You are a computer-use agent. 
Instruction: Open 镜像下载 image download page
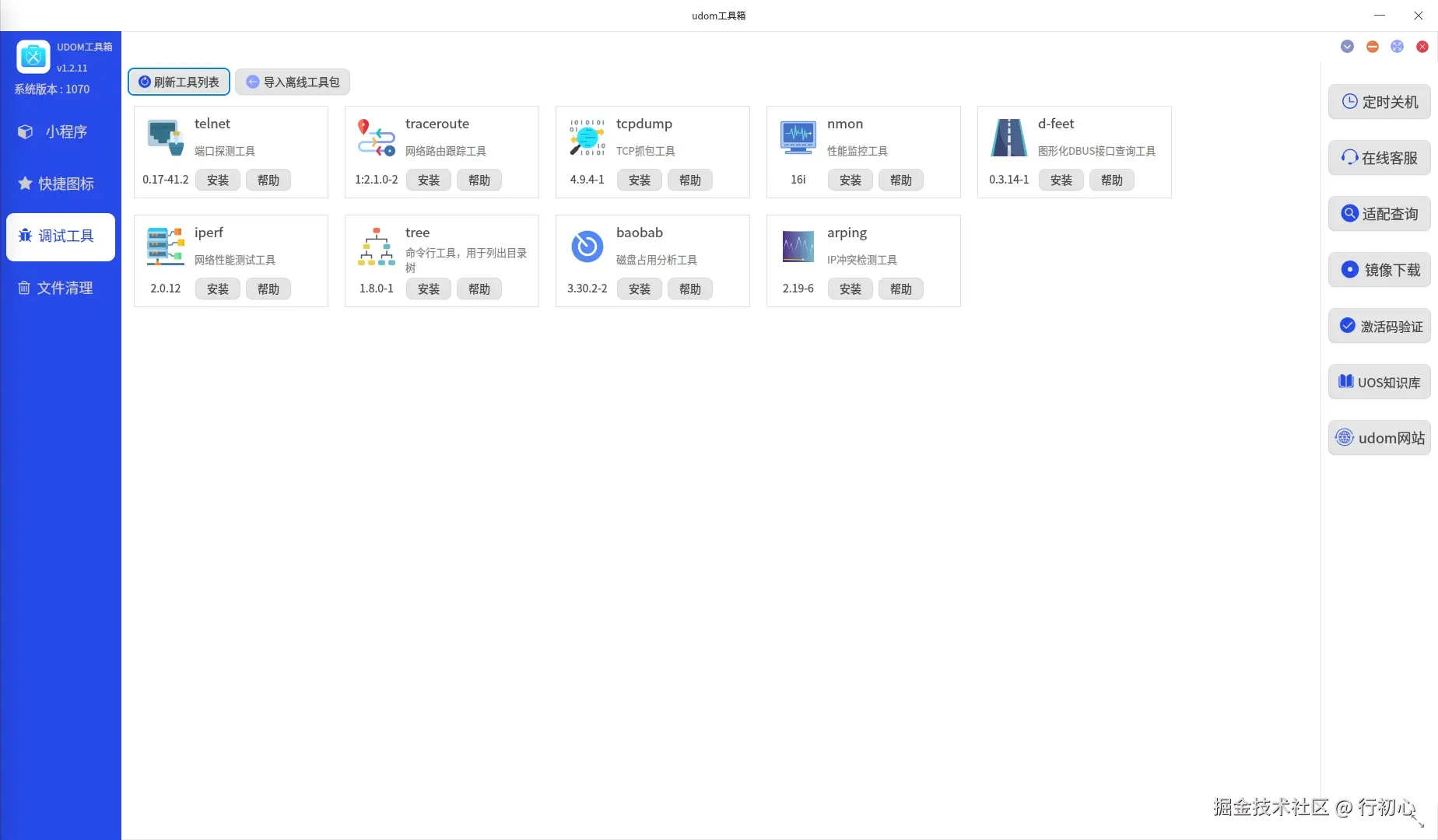(x=1378, y=270)
